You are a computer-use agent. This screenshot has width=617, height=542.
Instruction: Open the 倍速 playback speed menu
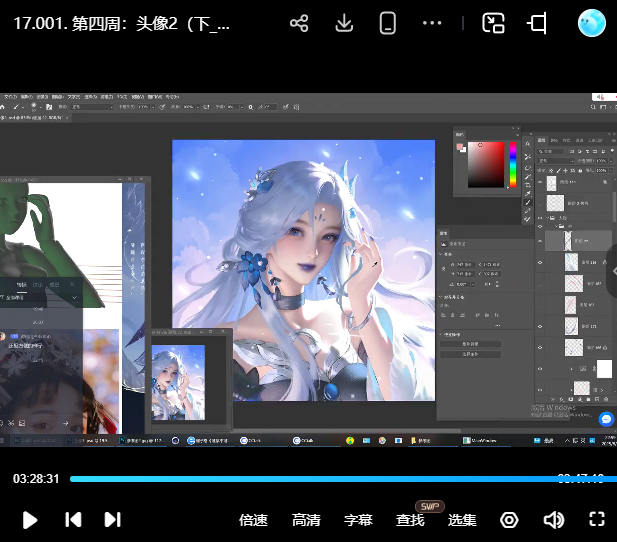[x=253, y=520]
